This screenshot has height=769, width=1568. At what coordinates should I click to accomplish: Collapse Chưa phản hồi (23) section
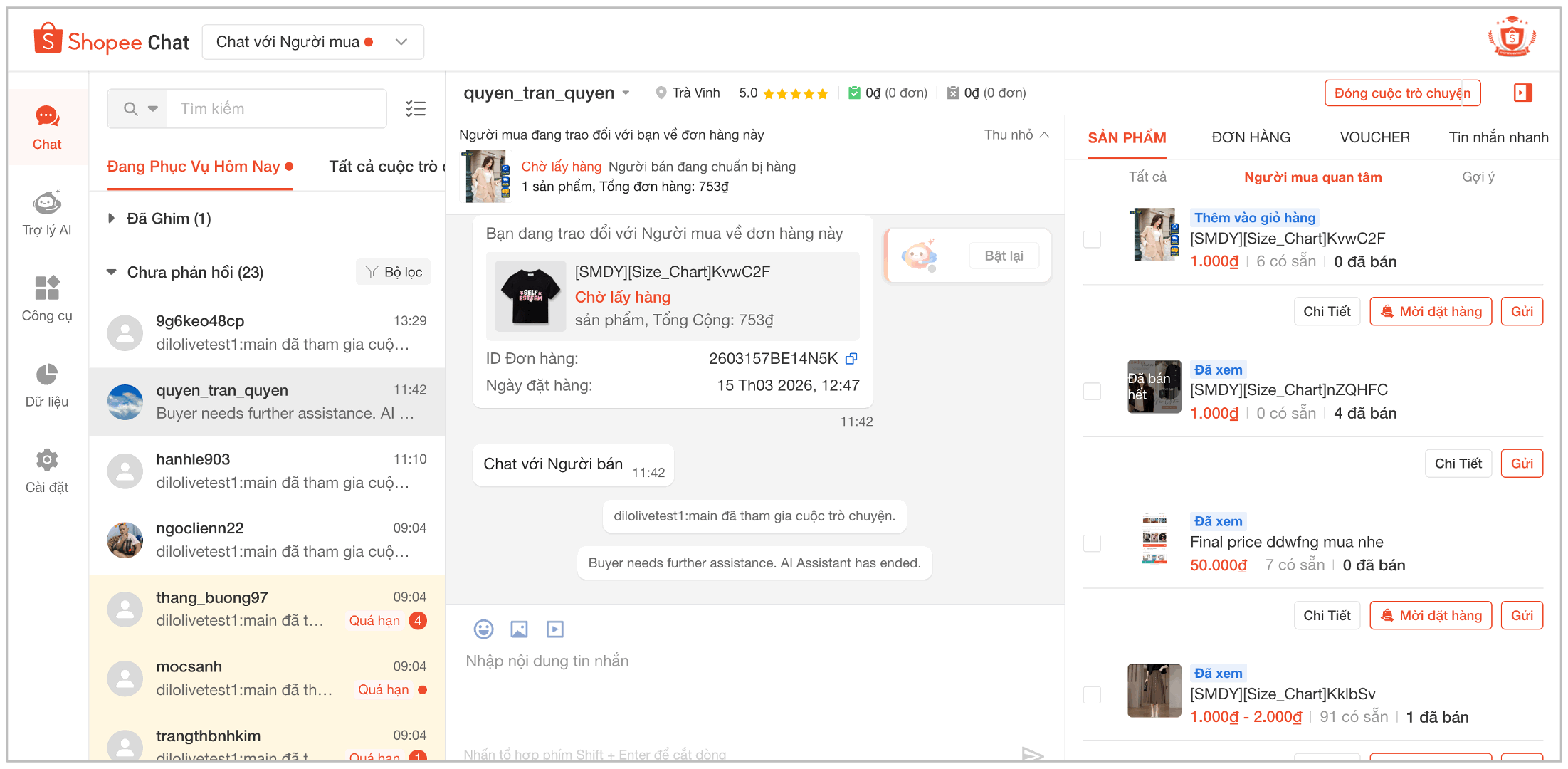coord(112,272)
